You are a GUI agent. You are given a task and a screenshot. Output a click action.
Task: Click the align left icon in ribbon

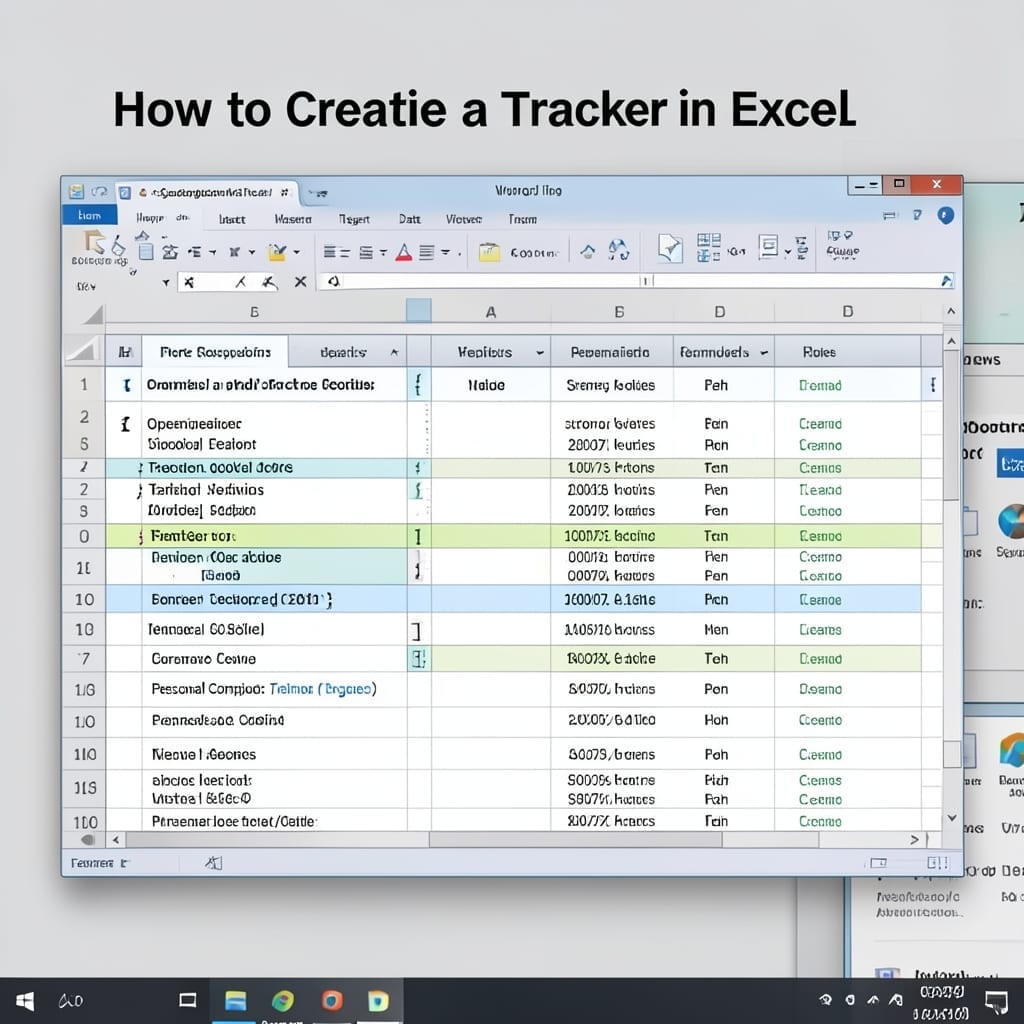pos(336,252)
